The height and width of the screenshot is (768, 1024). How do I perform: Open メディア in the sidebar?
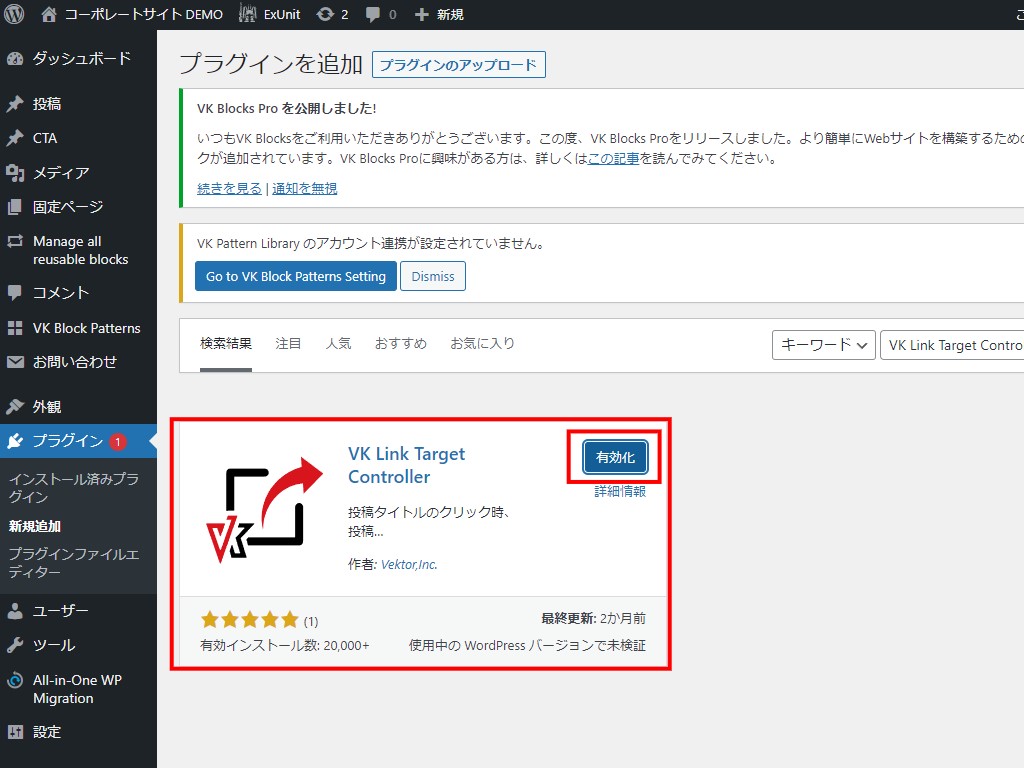(x=60, y=173)
